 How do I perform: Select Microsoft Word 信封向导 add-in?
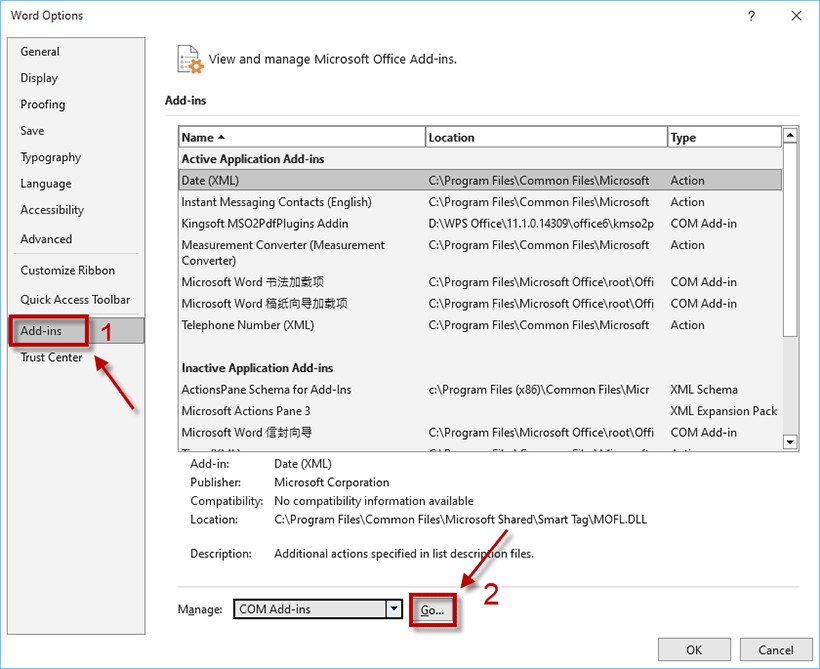coord(480,433)
